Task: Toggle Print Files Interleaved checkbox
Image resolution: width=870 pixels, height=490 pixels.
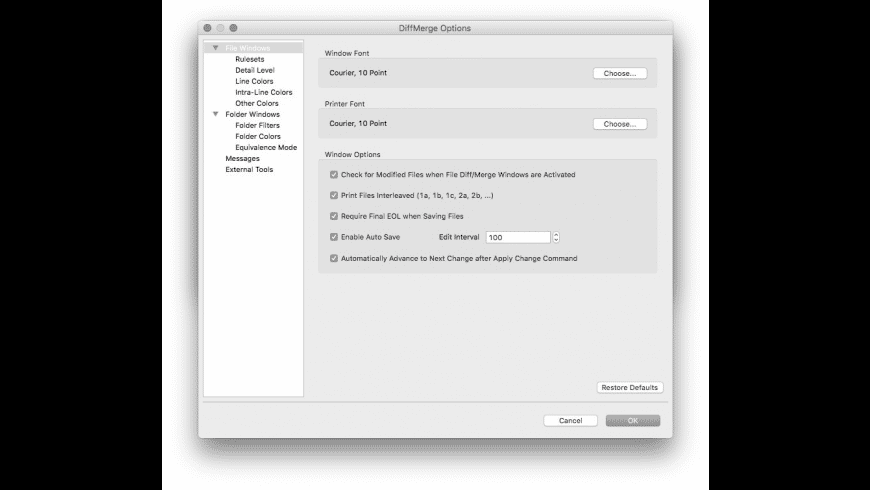Action: 334,195
